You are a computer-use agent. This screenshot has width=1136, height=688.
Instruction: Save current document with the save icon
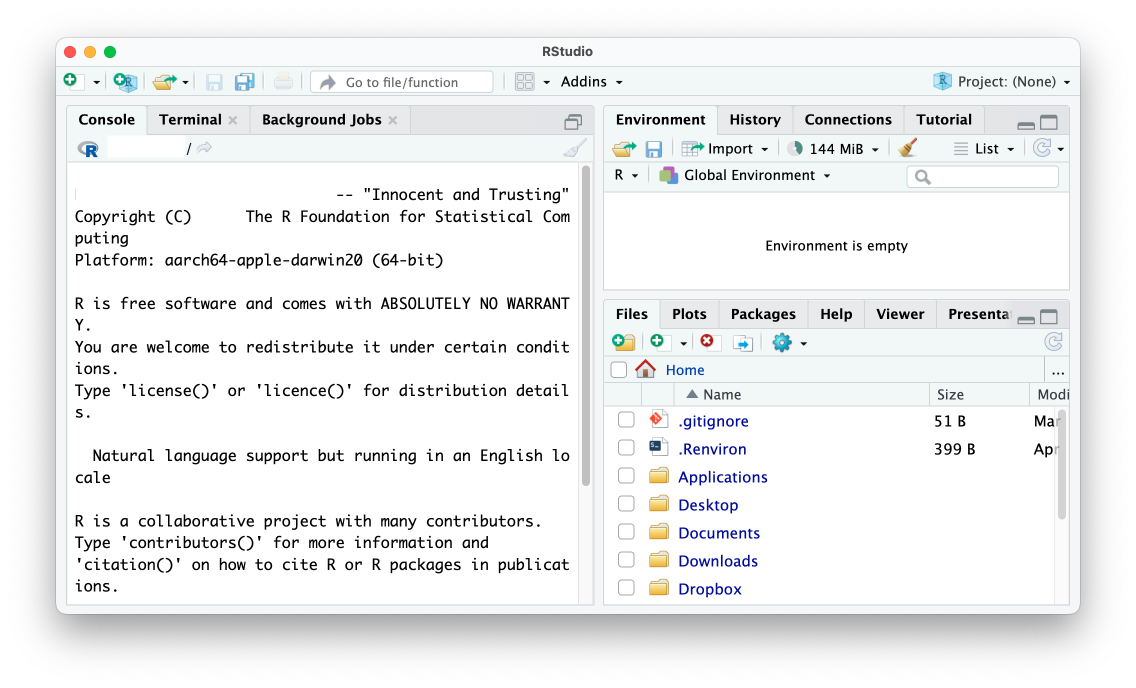[214, 82]
